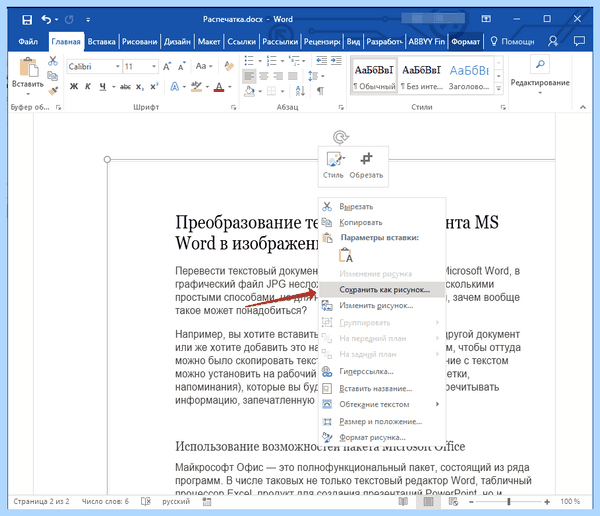Screen dimensions: 600x516
Task: Increase paragraph indent
Action: pyautogui.click(x=336, y=60)
